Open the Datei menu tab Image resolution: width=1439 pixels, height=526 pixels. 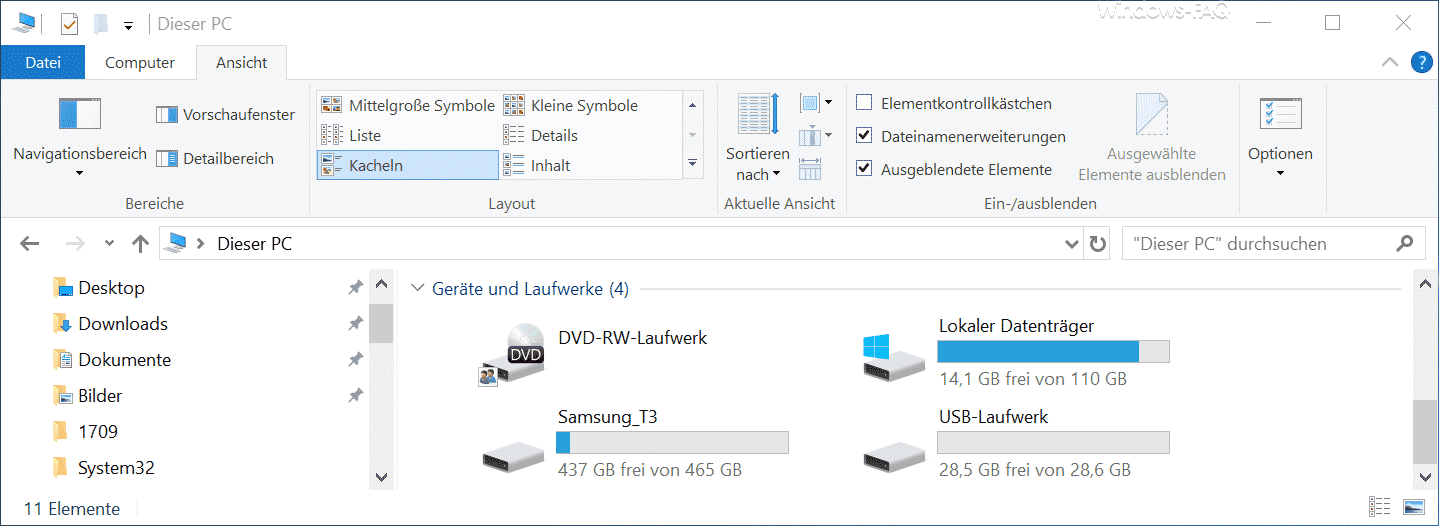tap(43, 62)
